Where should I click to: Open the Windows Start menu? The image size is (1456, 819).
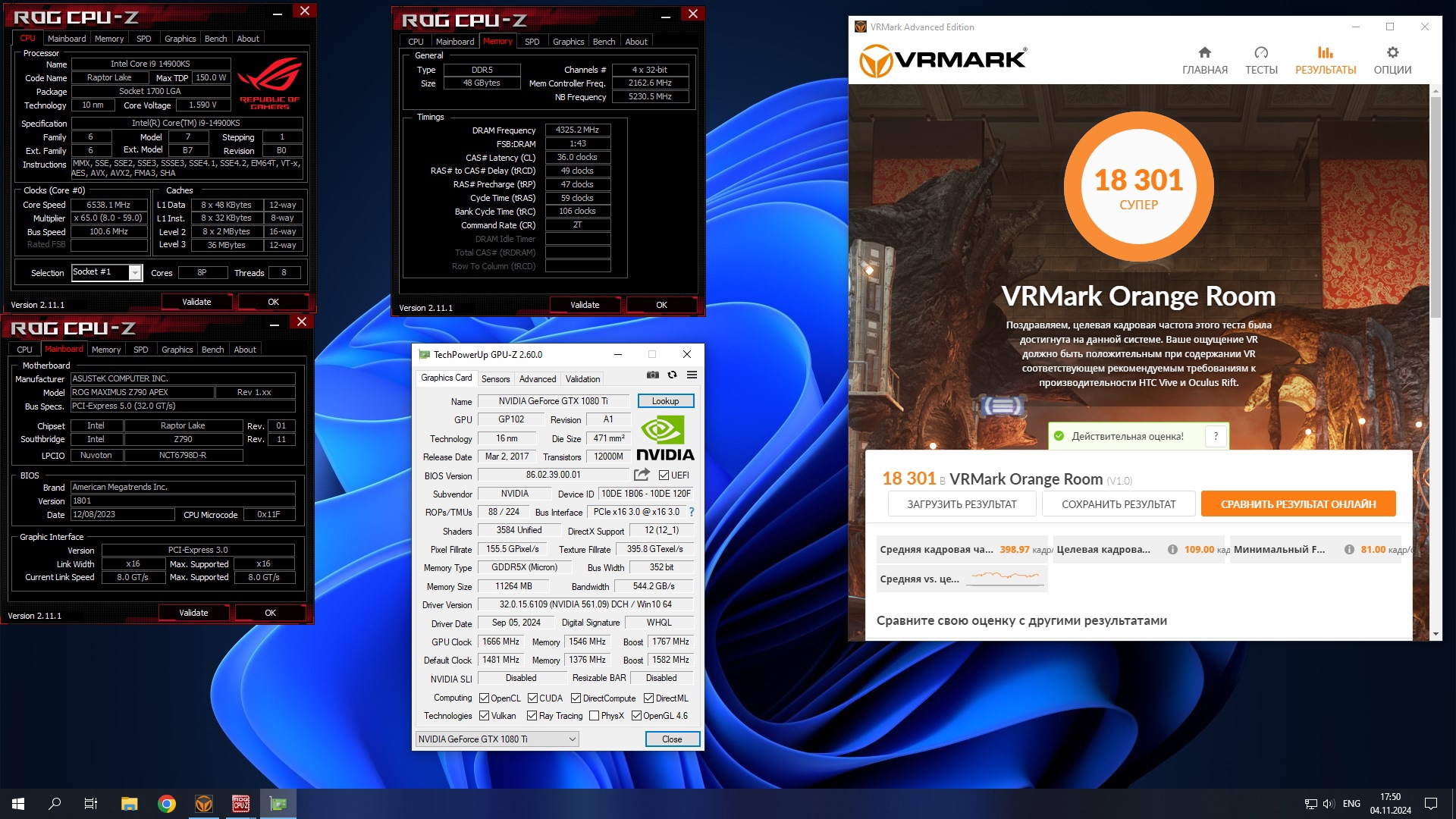coord(18,804)
